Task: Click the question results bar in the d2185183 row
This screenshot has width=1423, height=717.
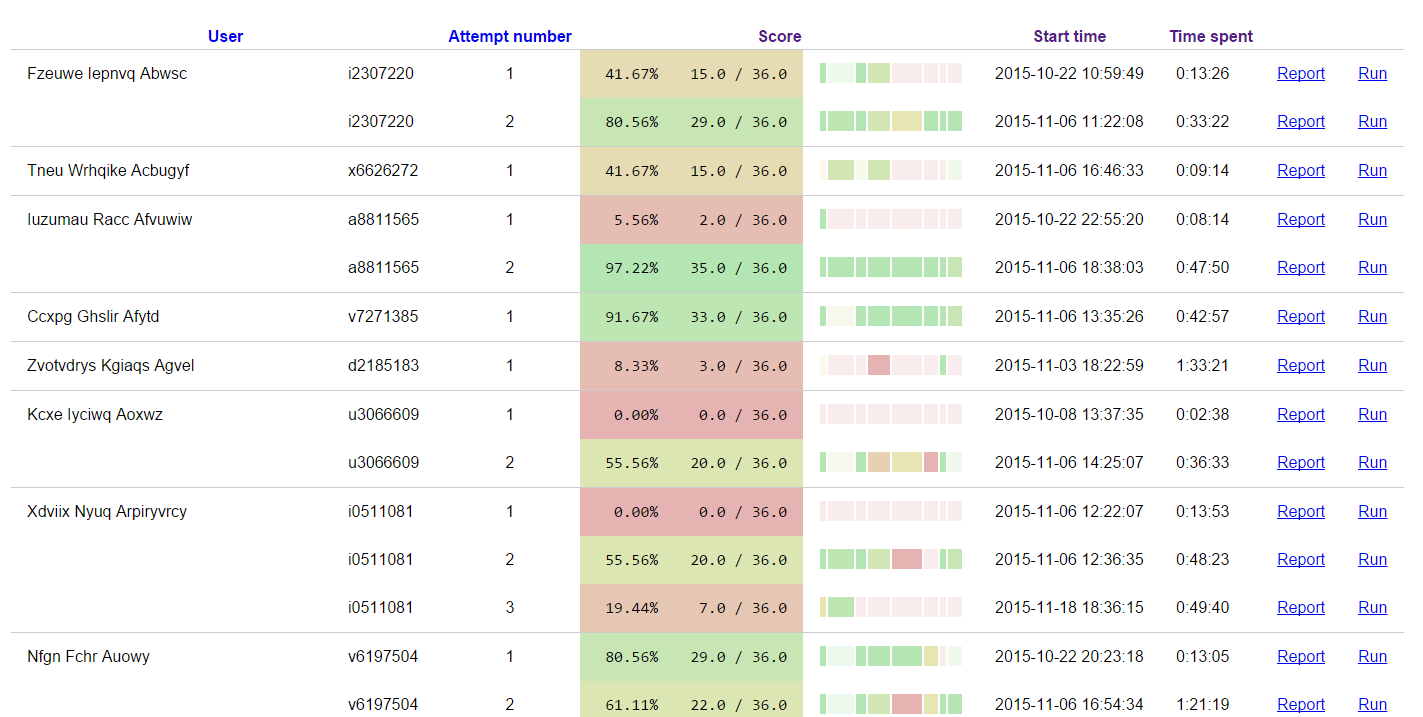Action: click(891, 366)
